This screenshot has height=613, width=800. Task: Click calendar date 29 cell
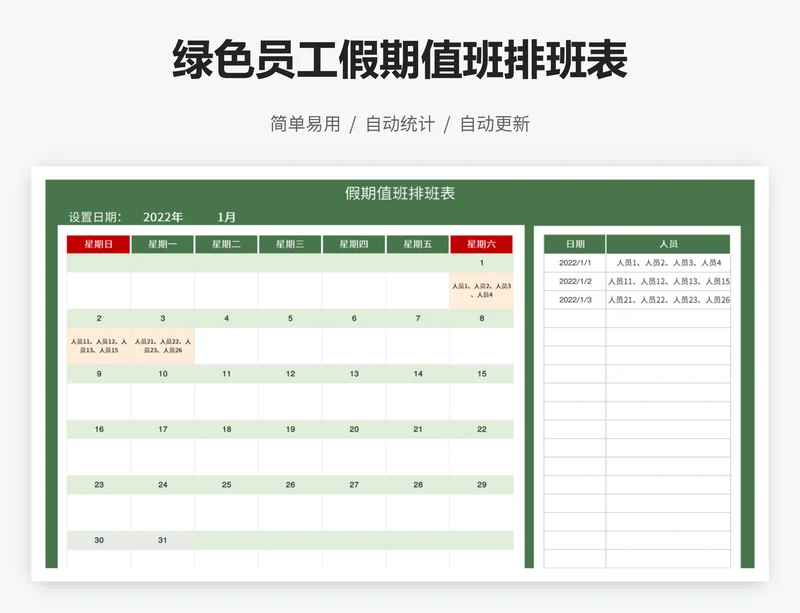[481, 485]
